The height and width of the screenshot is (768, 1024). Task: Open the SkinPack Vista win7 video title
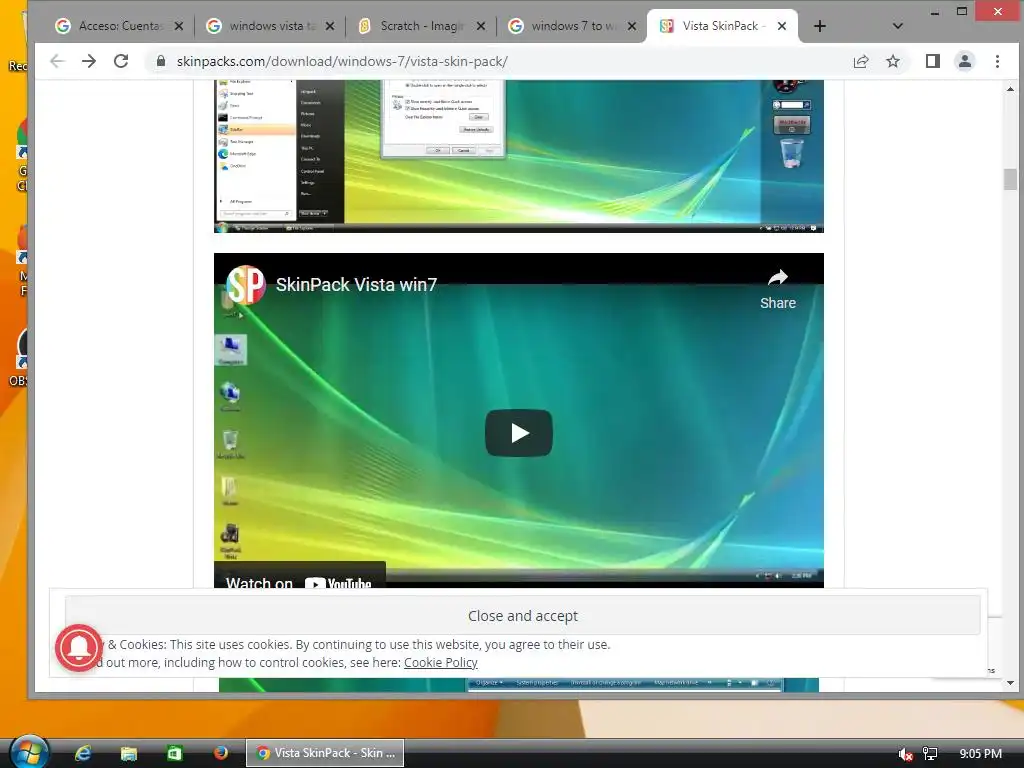(356, 285)
